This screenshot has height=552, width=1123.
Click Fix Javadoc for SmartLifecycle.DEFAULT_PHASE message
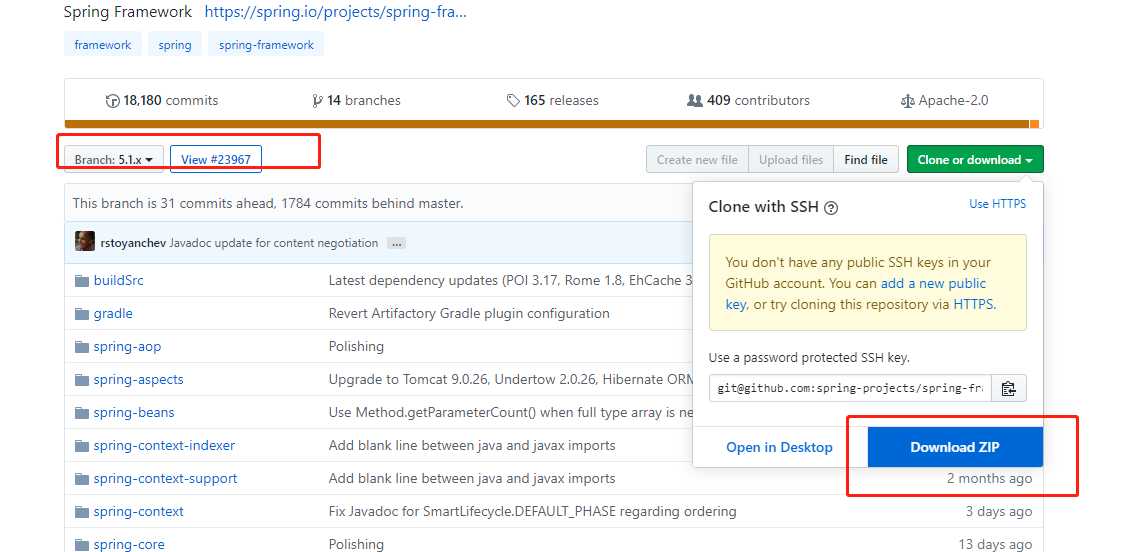tap(532, 511)
